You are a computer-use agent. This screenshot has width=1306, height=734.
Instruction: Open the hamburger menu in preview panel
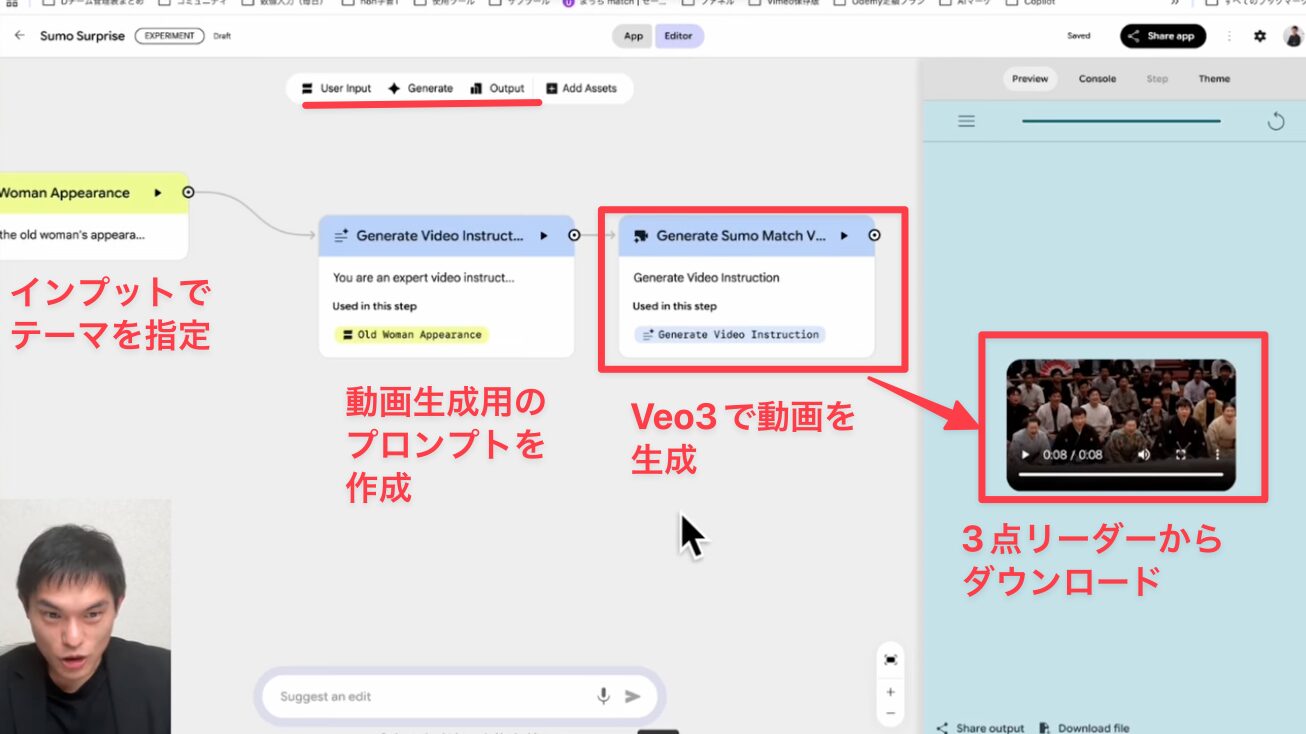click(966, 121)
